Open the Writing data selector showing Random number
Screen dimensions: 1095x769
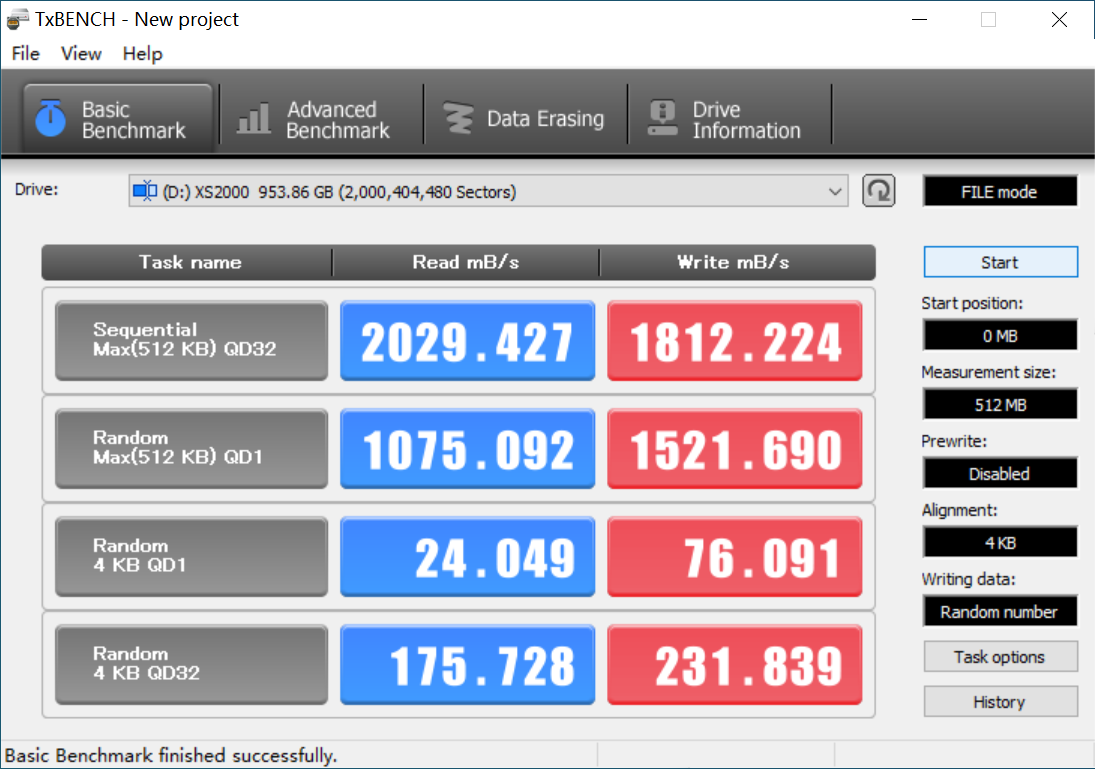(x=999, y=610)
